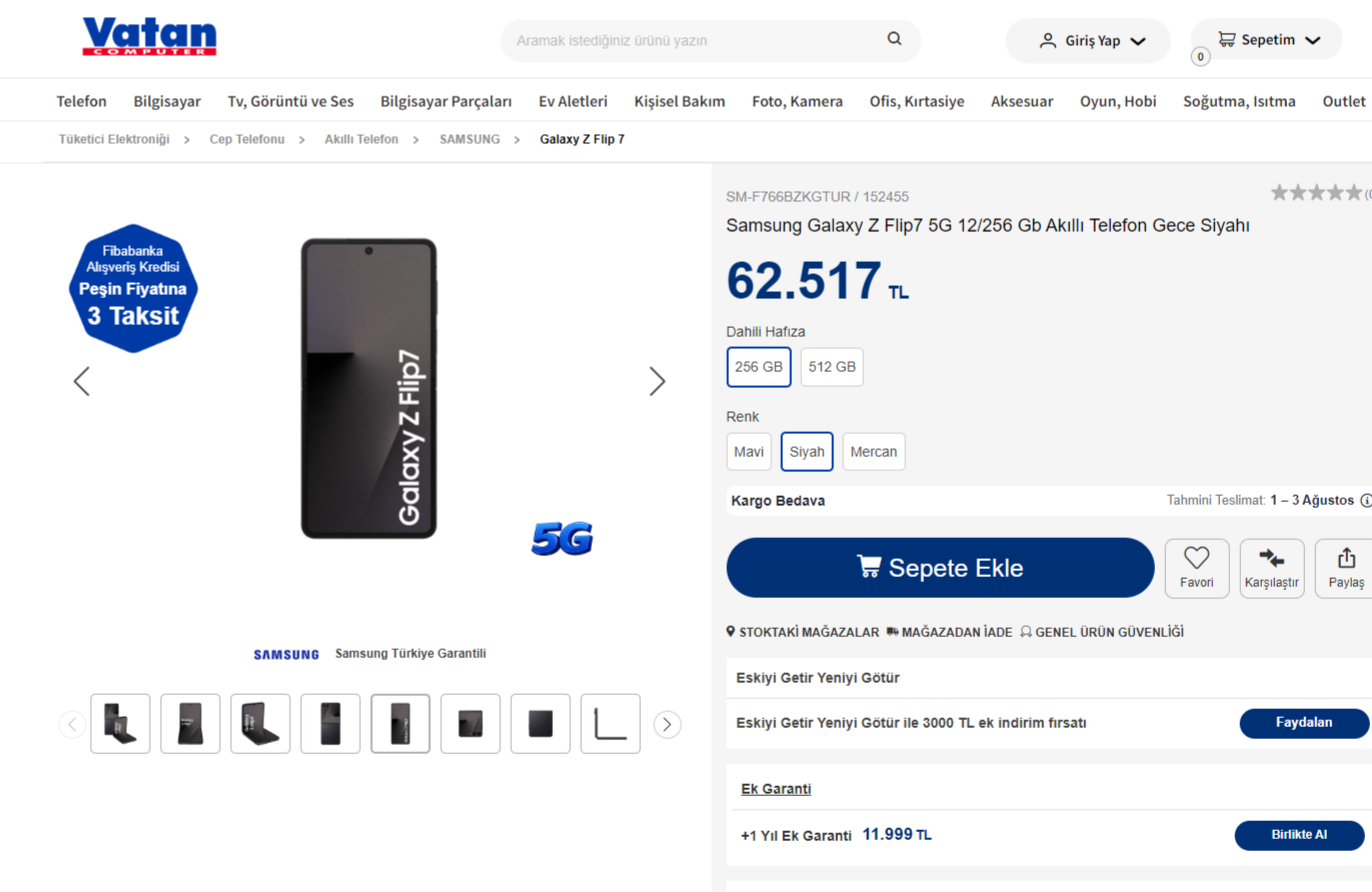
Task: Click the Faydalan button
Action: [1304, 723]
